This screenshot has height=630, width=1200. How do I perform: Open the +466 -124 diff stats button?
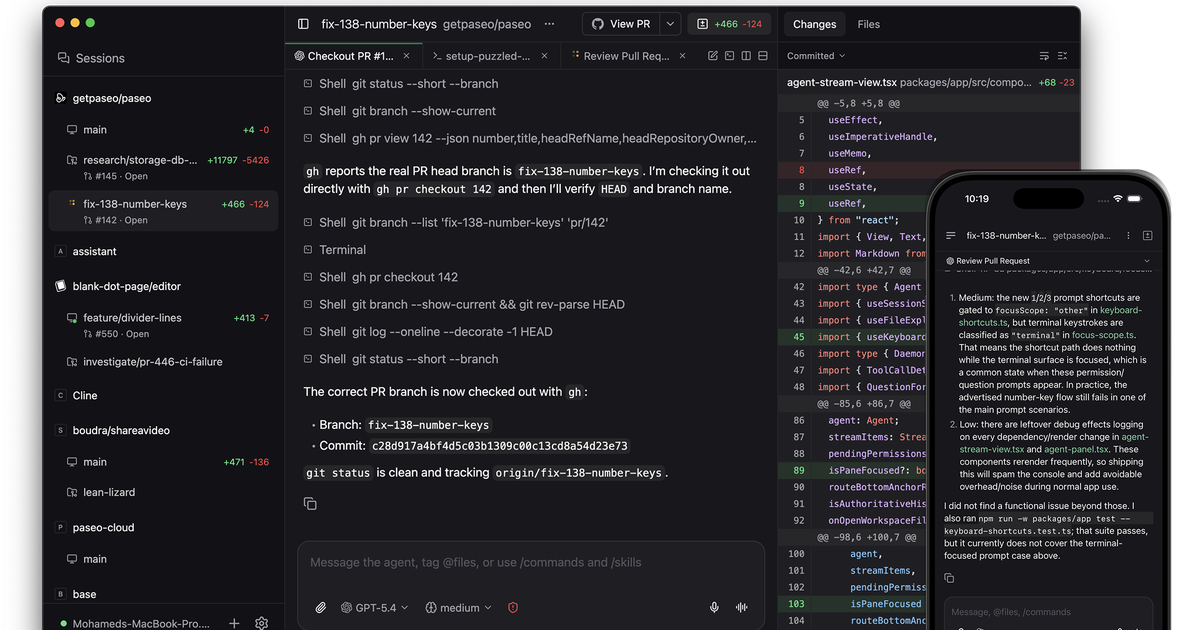[729, 24]
